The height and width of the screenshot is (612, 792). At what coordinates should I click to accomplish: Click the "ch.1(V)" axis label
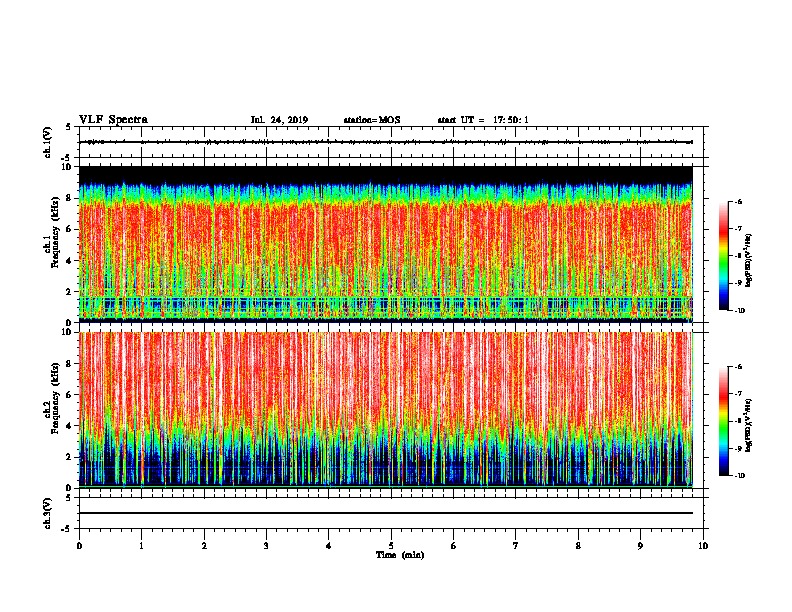coord(47,142)
